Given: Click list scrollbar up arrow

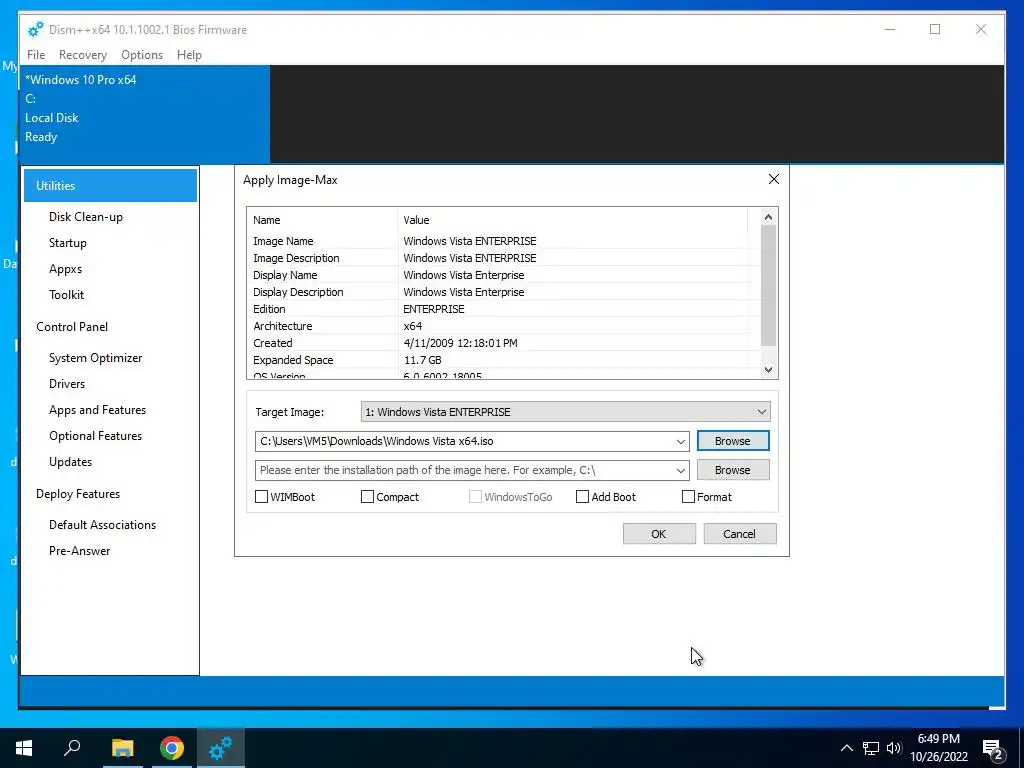Looking at the screenshot, I should coord(768,217).
